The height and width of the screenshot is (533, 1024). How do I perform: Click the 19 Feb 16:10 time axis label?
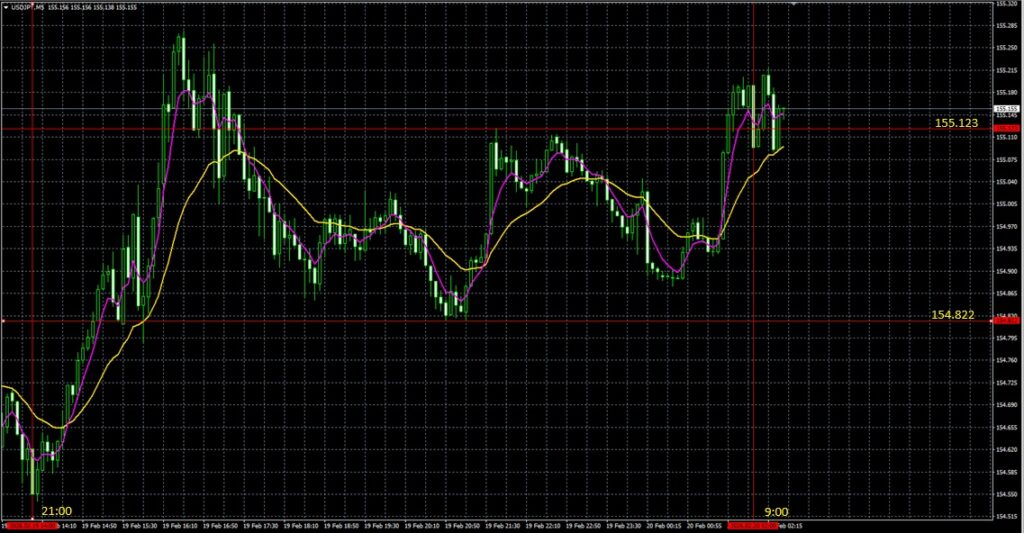(181, 526)
